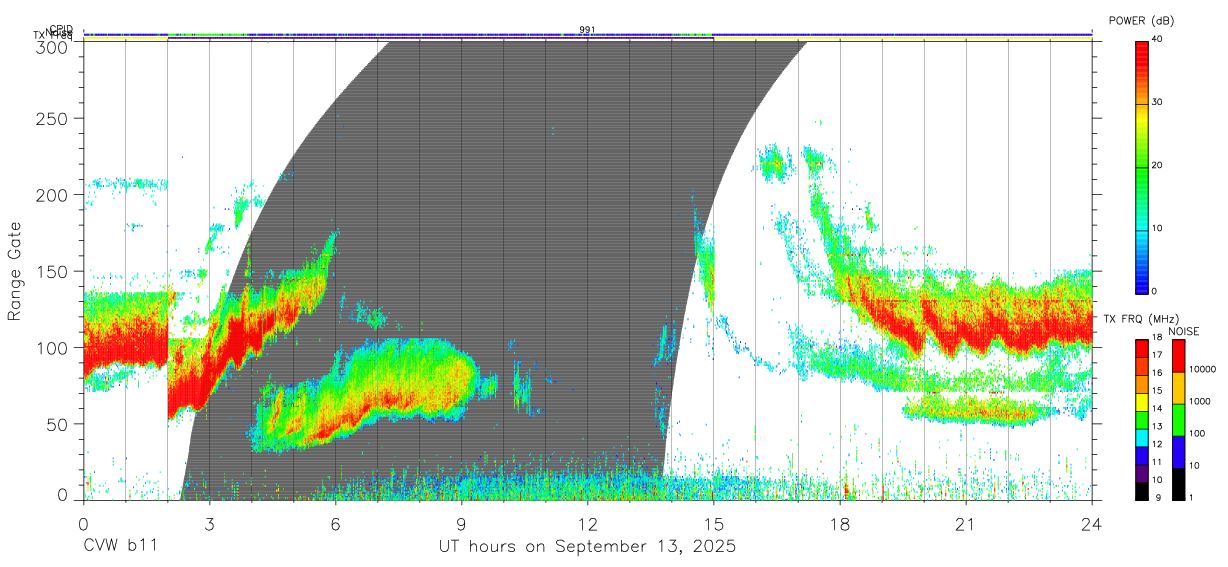Click the 15 tick label on UT hours axis
Image resolution: width=1228 pixels, height=567 pixels.
click(x=714, y=524)
